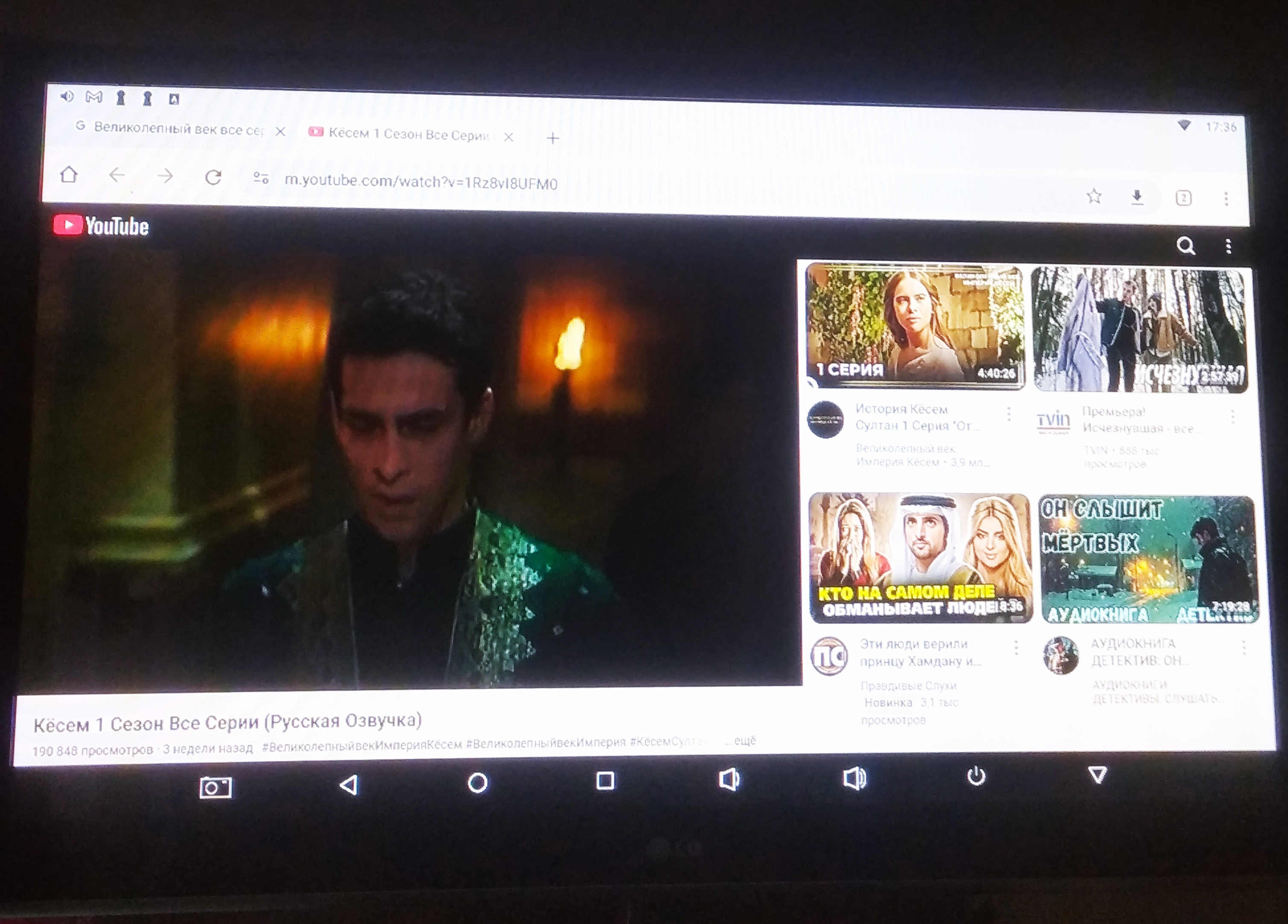Viewport: 1288px width, 924px height.
Task: Switch to the Кёсем 1 Сезон tab
Action: point(399,134)
